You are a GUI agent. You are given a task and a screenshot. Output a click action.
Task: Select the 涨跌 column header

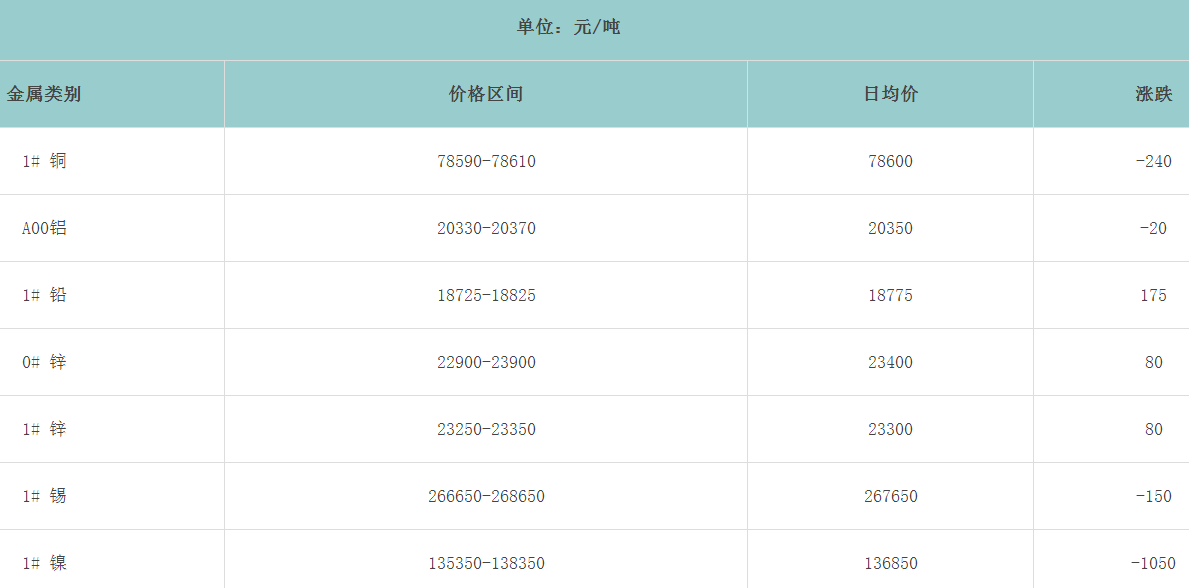[1153, 94]
